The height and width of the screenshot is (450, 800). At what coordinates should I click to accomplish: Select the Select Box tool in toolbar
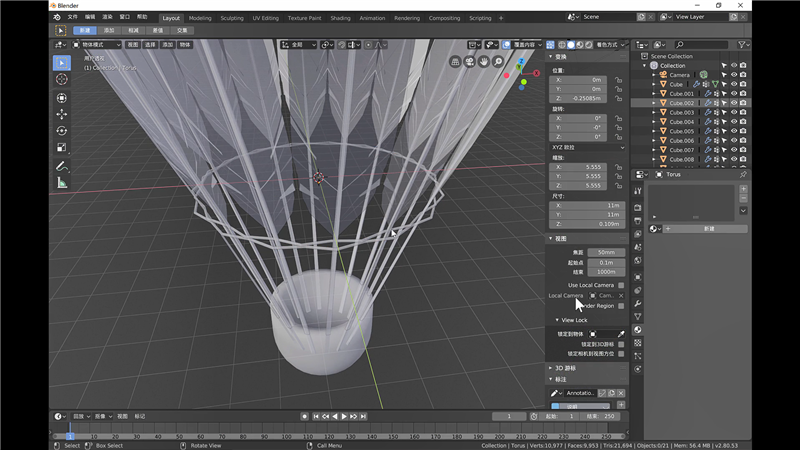click(62, 63)
